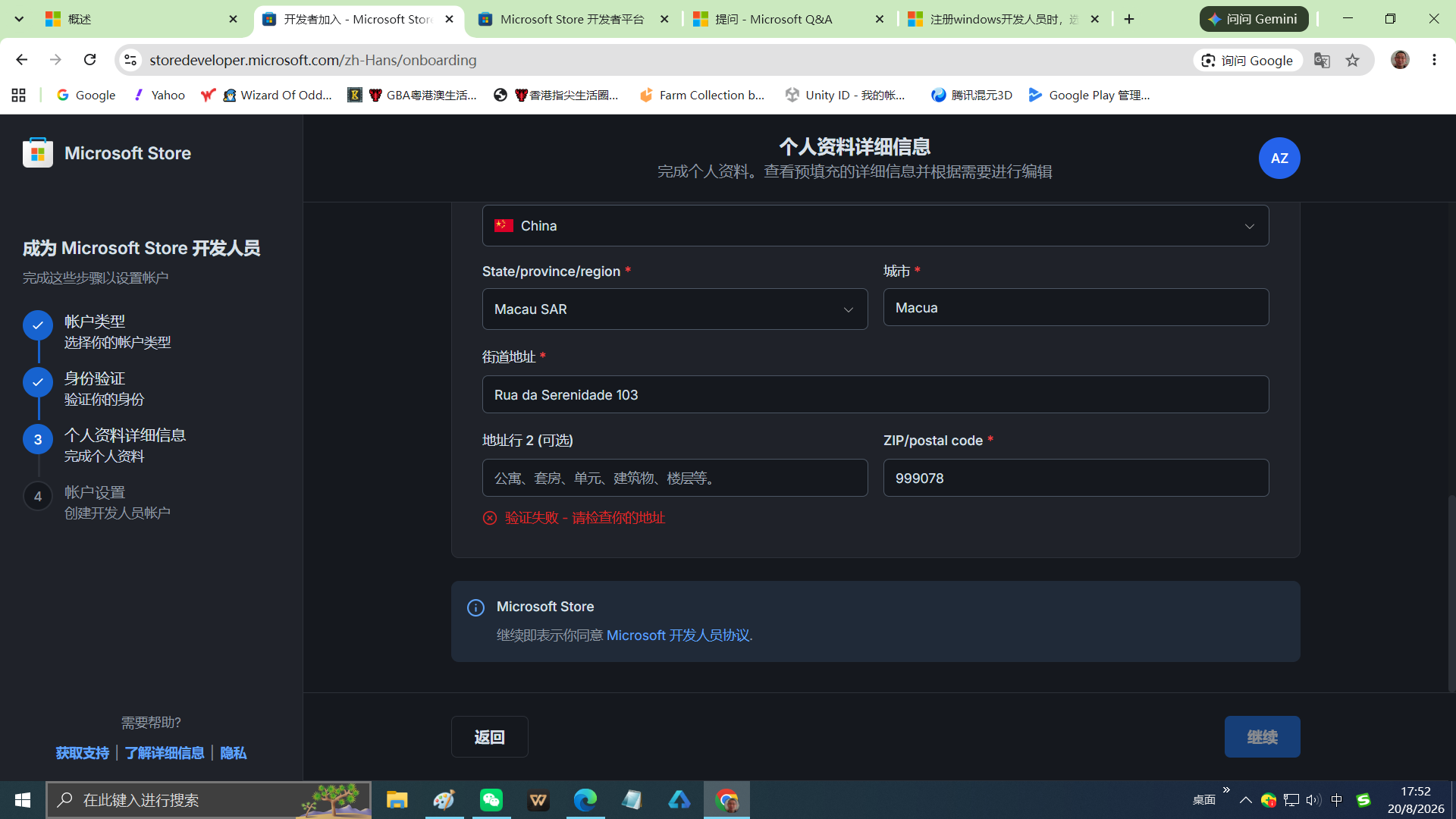1456x819 pixels.
Task: Switch to Chrome in taskbar
Action: click(727, 800)
